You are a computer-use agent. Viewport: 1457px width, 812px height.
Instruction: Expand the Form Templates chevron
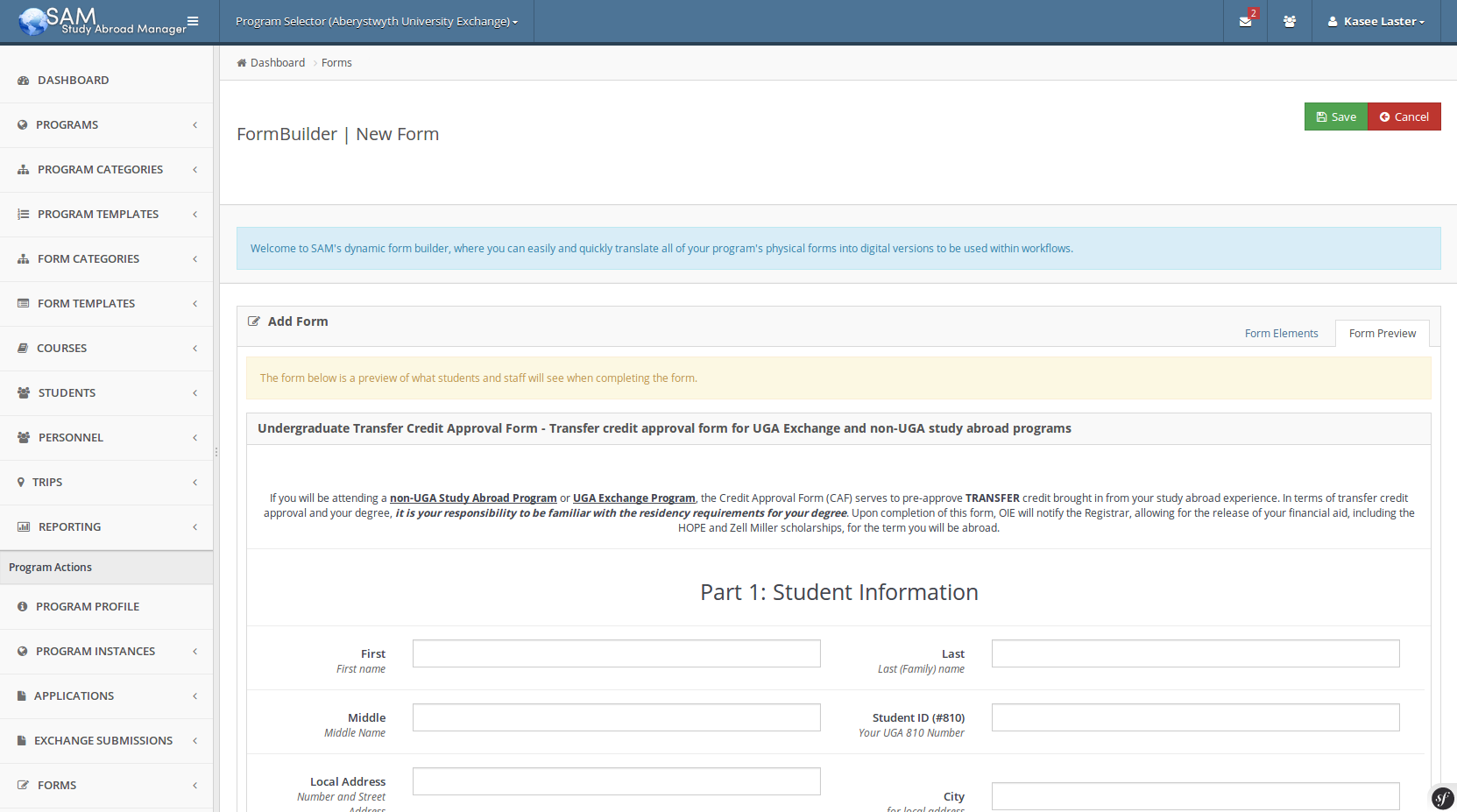pos(195,304)
